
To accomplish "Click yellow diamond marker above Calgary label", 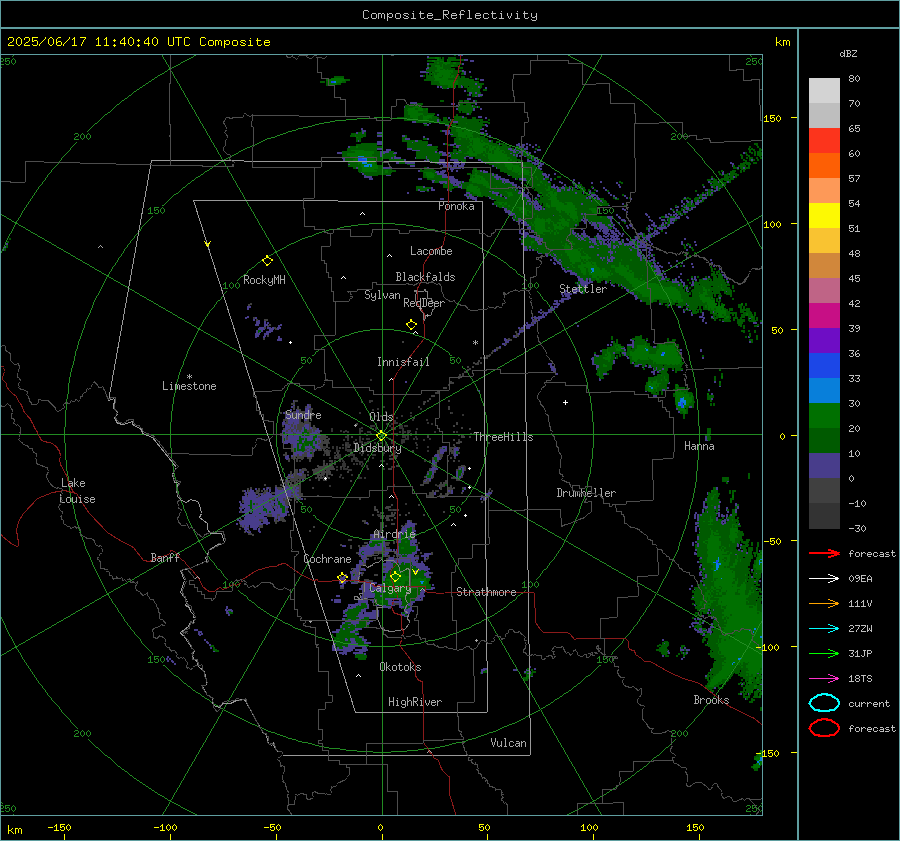I will pyautogui.click(x=395, y=576).
